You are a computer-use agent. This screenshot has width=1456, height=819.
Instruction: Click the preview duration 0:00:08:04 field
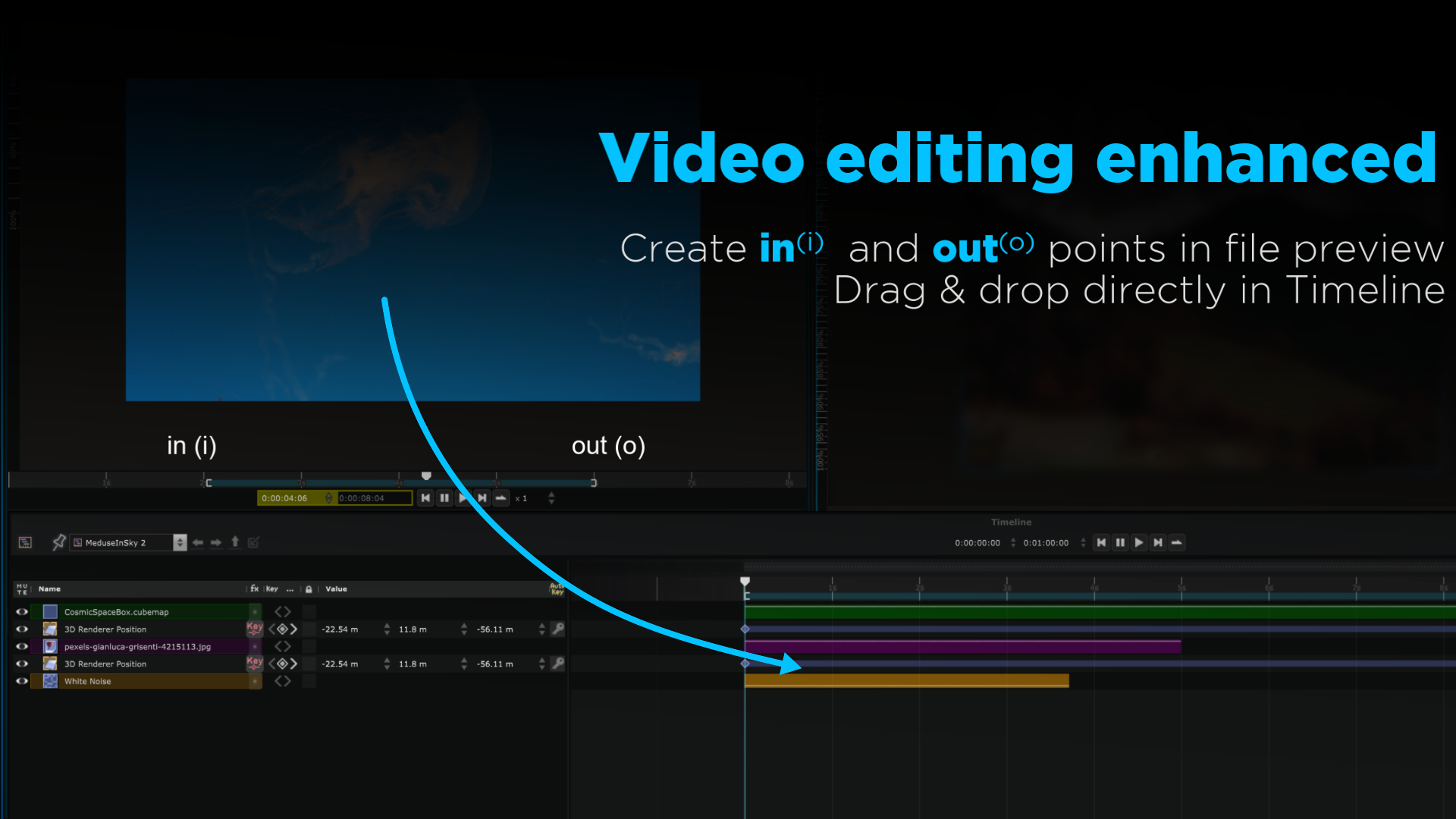pos(373,498)
